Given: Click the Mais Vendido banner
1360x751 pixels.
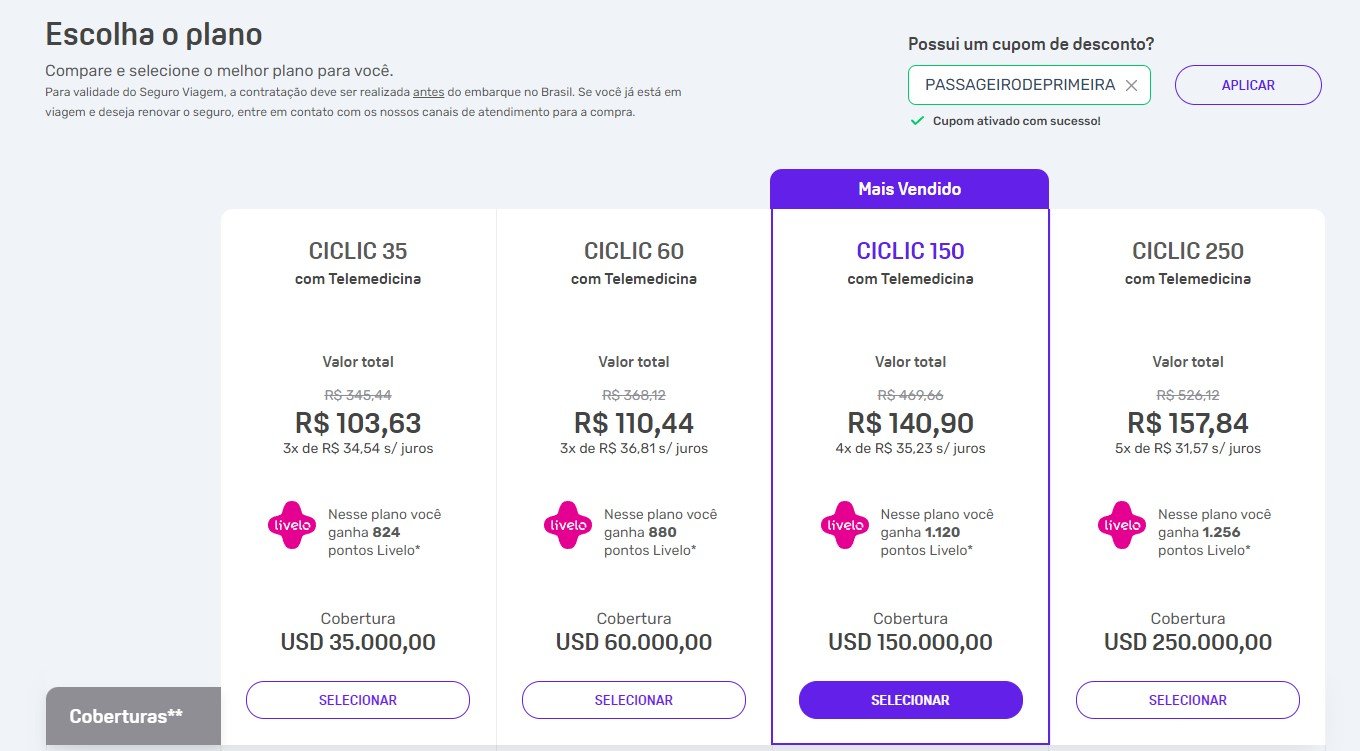Looking at the screenshot, I should point(910,189).
